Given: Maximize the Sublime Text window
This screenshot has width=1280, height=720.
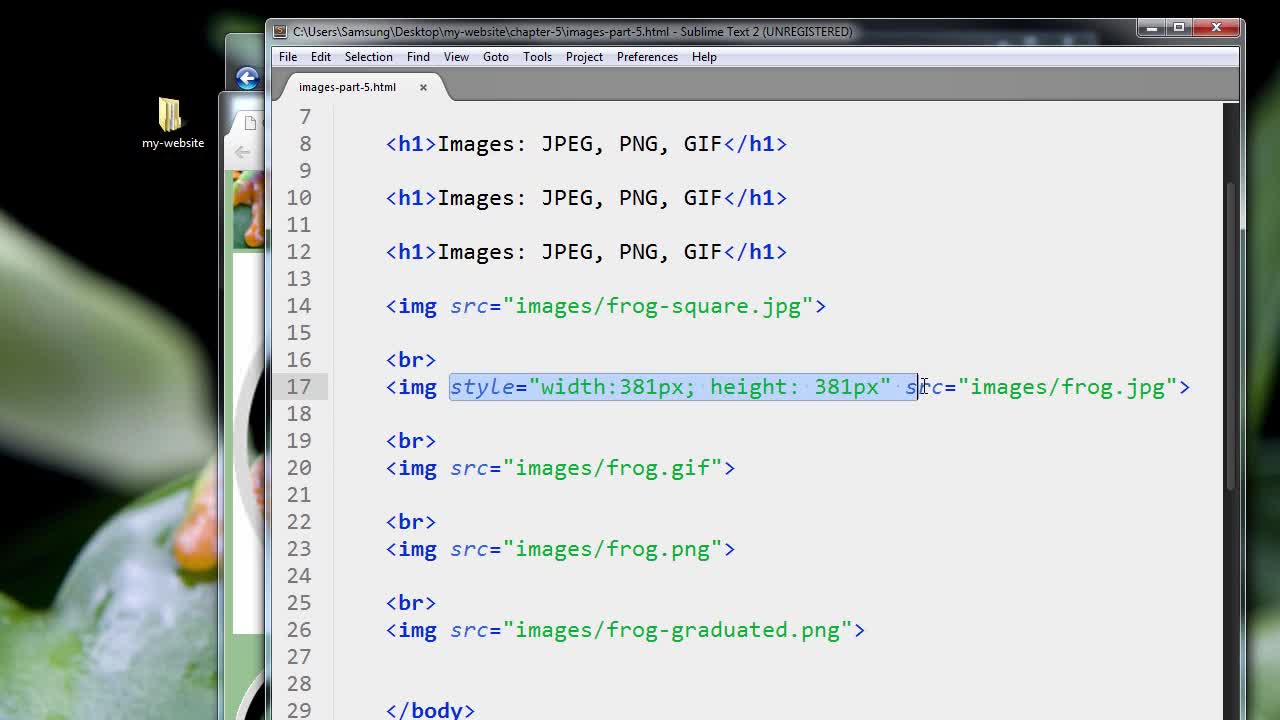Looking at the screenshot, I should [1179, 28].
